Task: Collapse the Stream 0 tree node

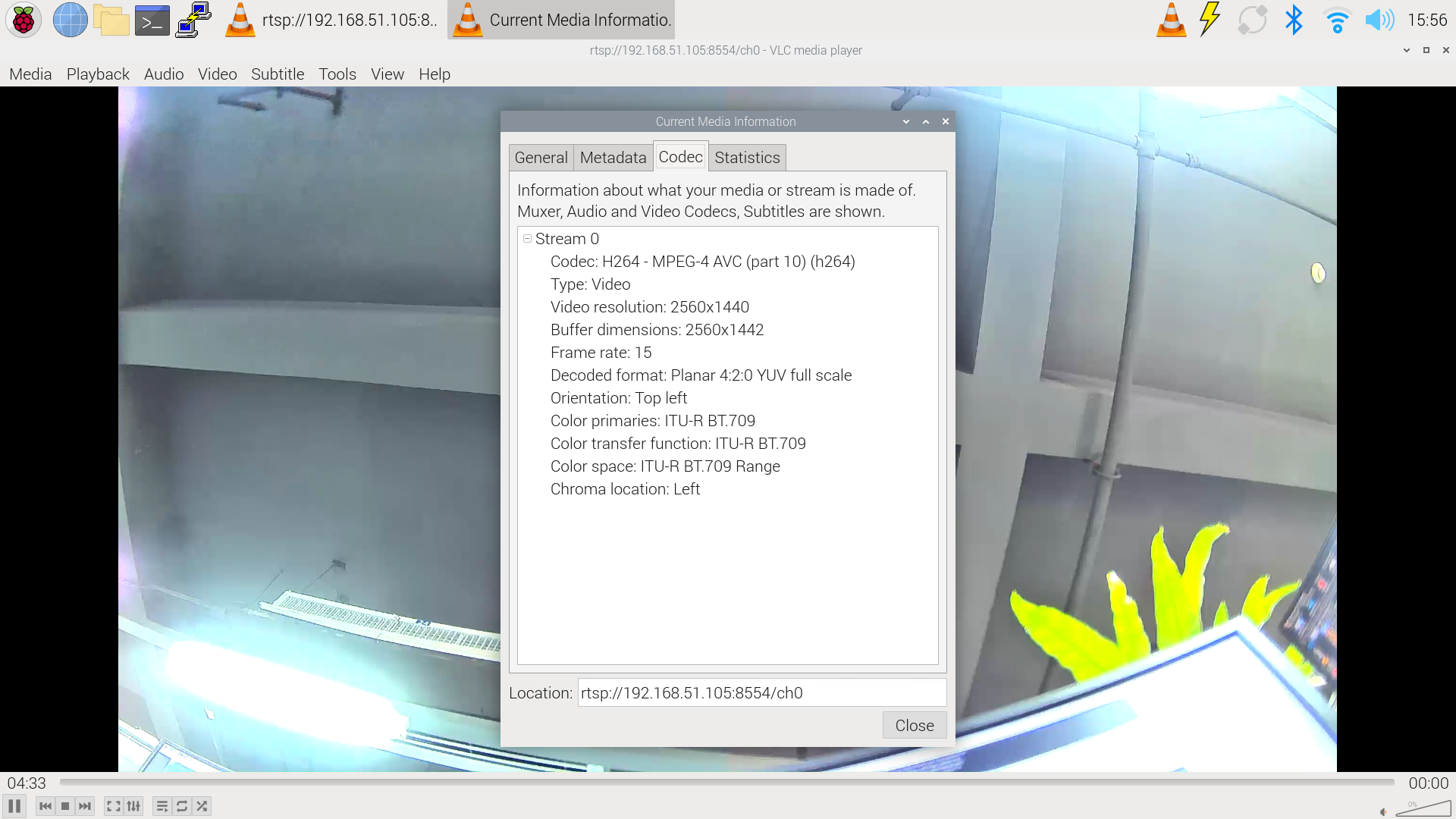Action: coord(527,238)
